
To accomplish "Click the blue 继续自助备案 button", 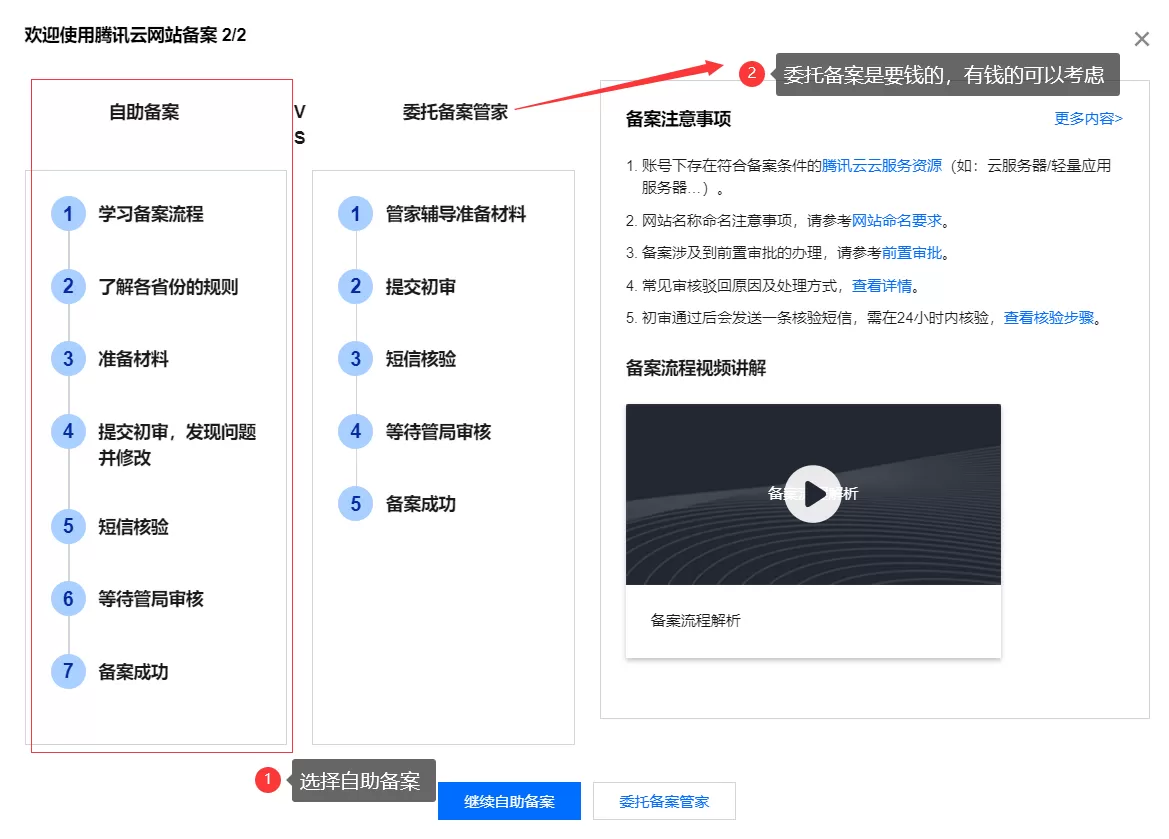I will (x=509, y=801).
